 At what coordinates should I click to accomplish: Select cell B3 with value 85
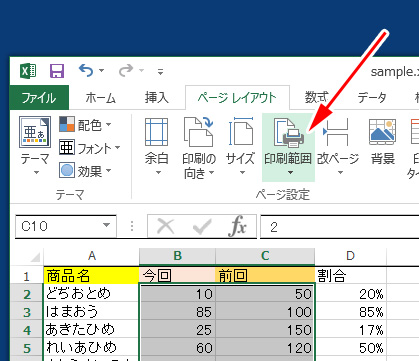coord(177,312)
